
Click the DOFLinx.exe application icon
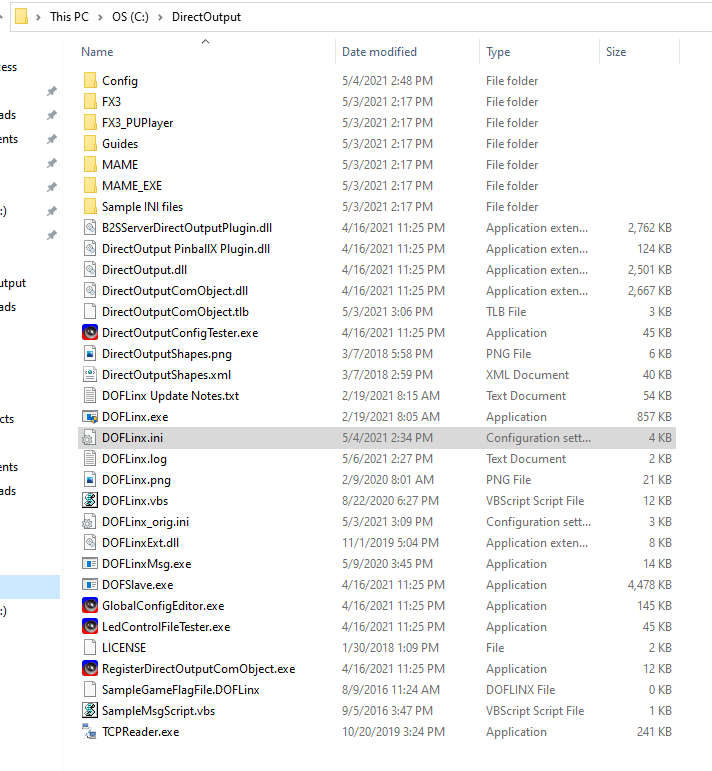(x=90, y=417)
